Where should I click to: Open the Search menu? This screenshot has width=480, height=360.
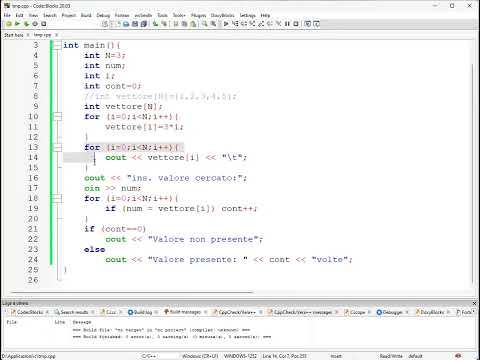[50, 15]
